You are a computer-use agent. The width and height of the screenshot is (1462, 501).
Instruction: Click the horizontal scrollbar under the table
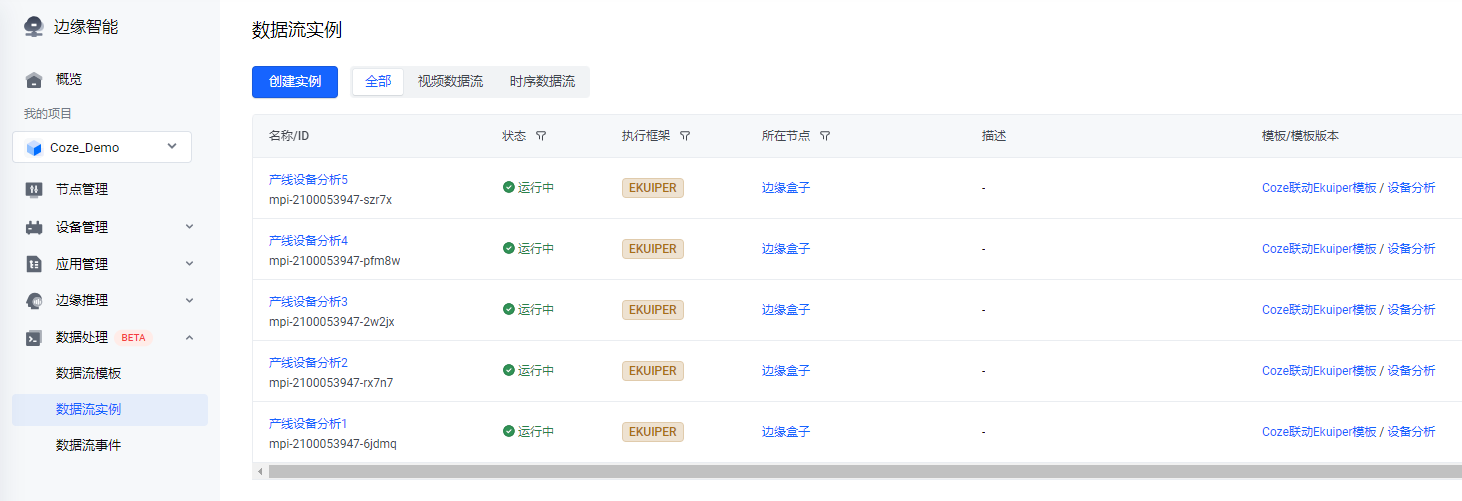click(860, 471)
